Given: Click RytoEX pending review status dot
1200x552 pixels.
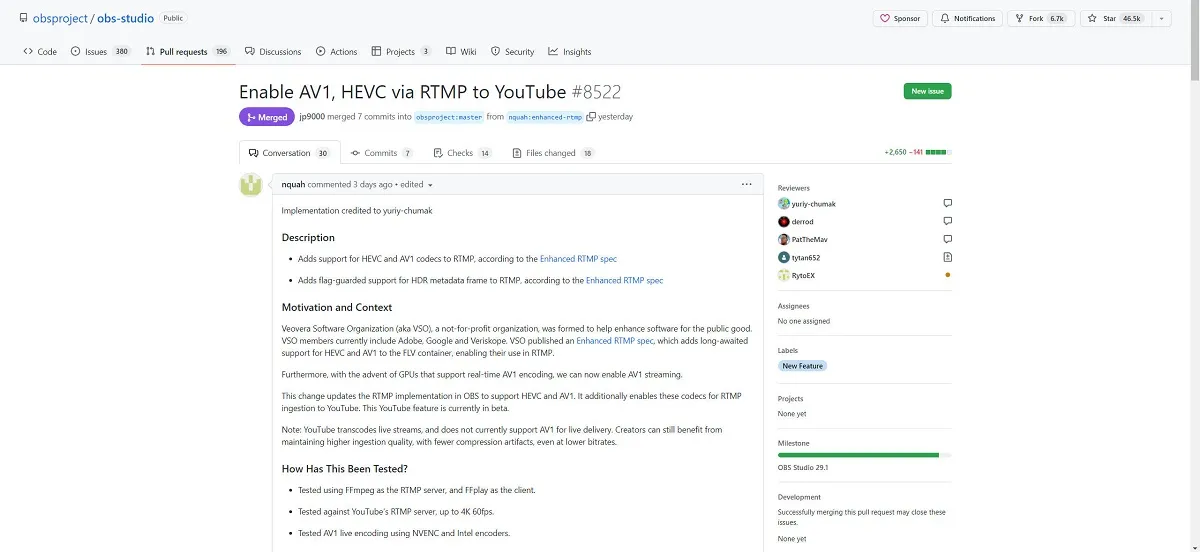Looking at the screenshot, I should tap(947, 275).
